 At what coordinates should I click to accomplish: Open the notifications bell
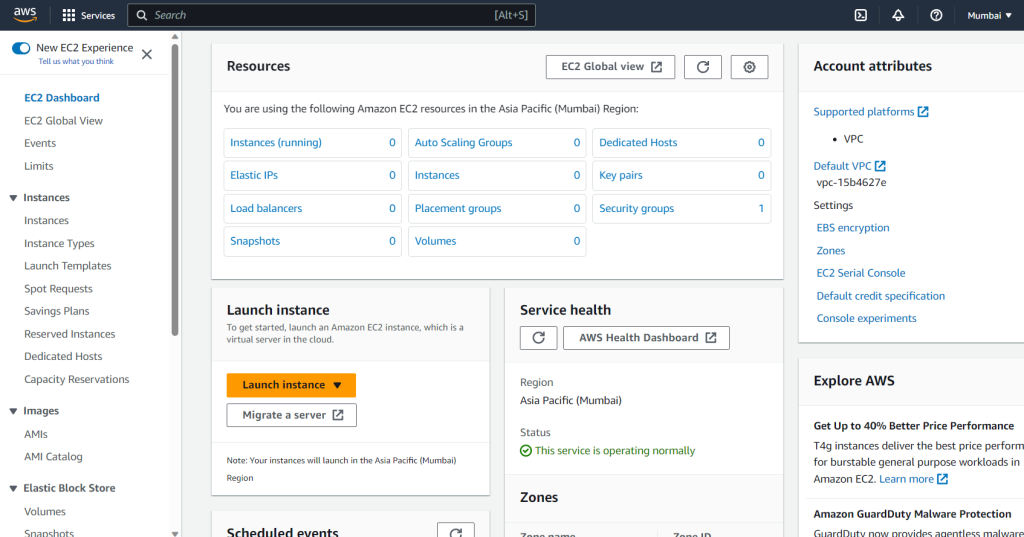tap(898, 15)
